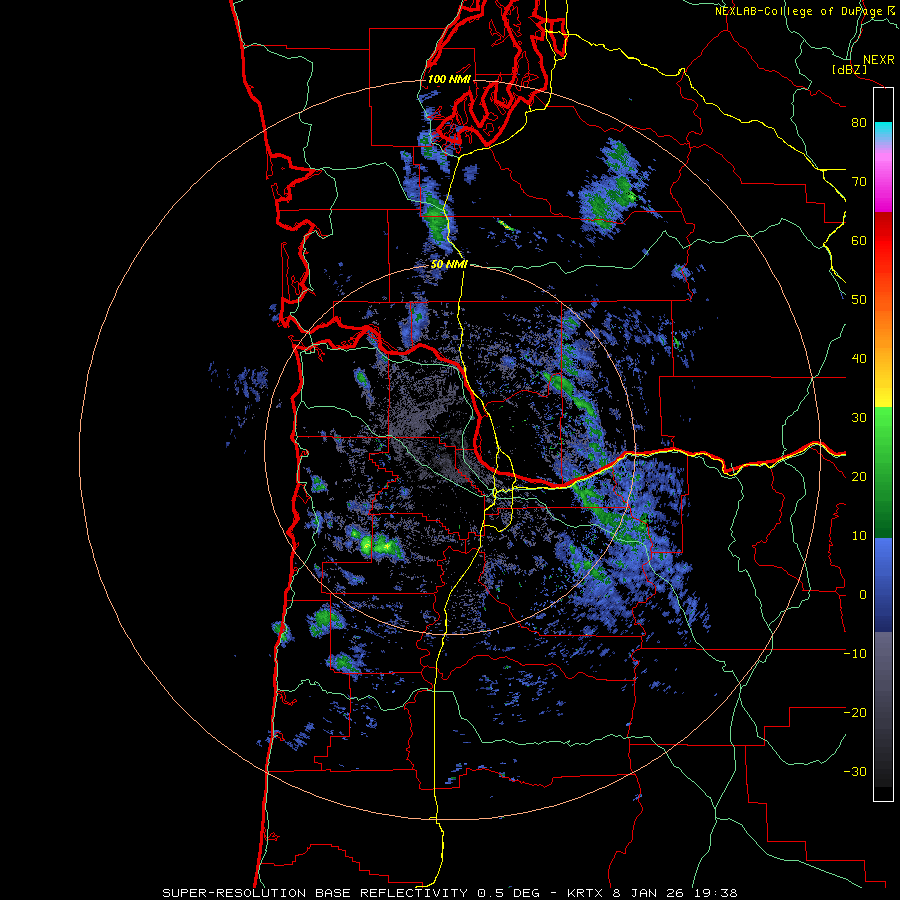Viewport: 900px width, 900px height.
Task: Pick the green segment of the color bar
Action: point(883,472)
